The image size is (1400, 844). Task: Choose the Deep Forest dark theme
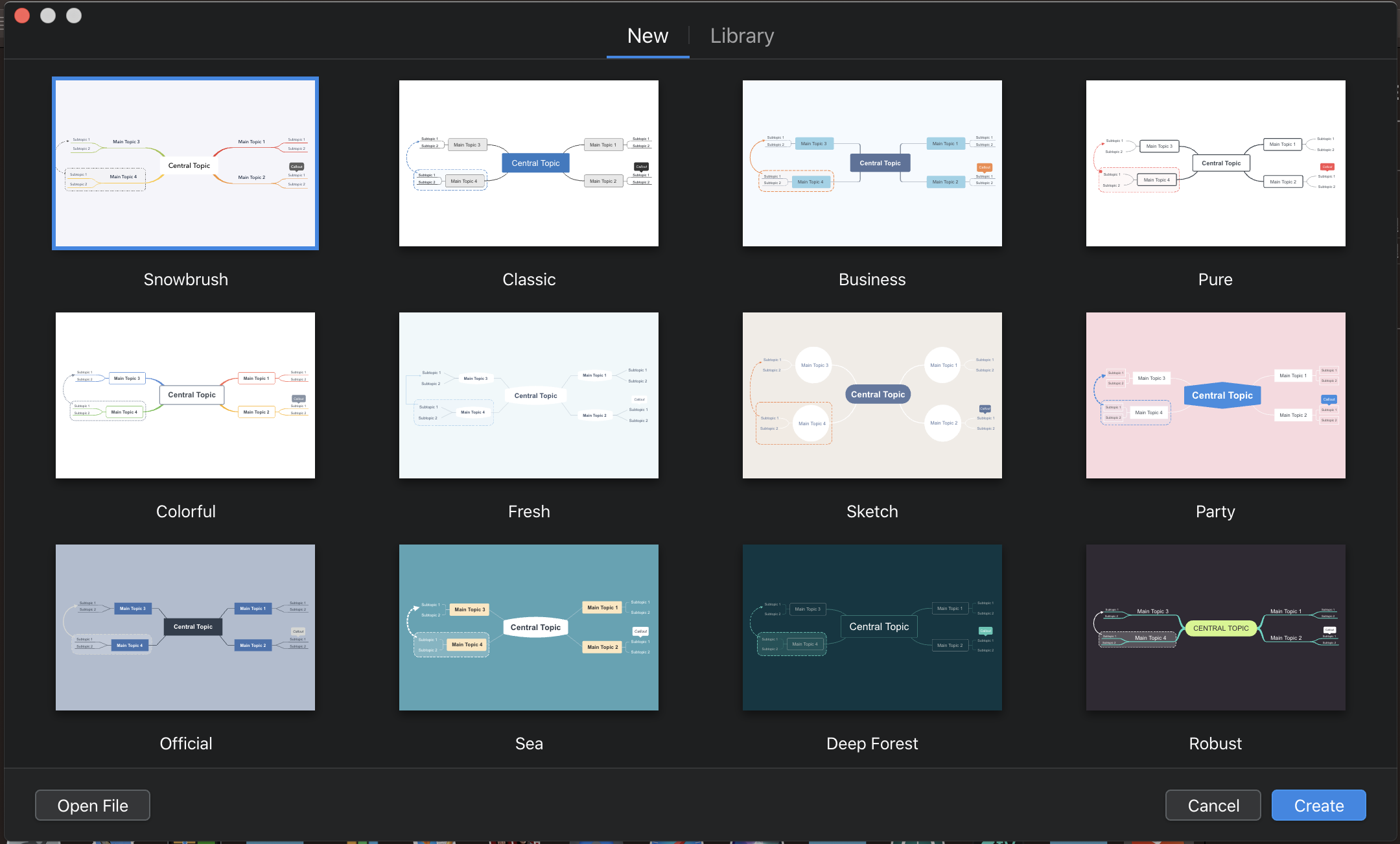(872, 627)
